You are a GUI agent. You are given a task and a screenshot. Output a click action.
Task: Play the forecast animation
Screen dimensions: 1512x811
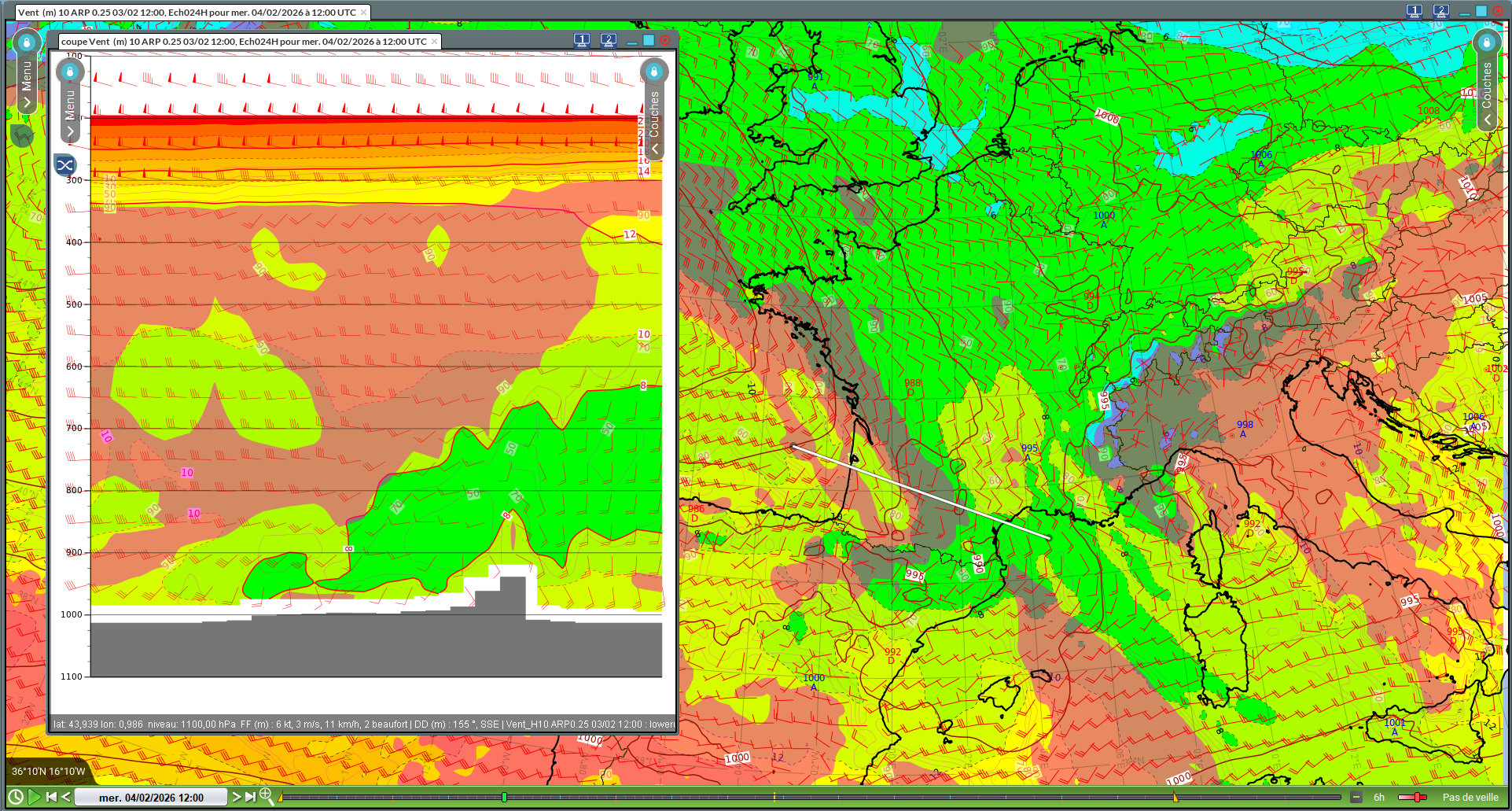pyautogui.click(x=34, y=797)
